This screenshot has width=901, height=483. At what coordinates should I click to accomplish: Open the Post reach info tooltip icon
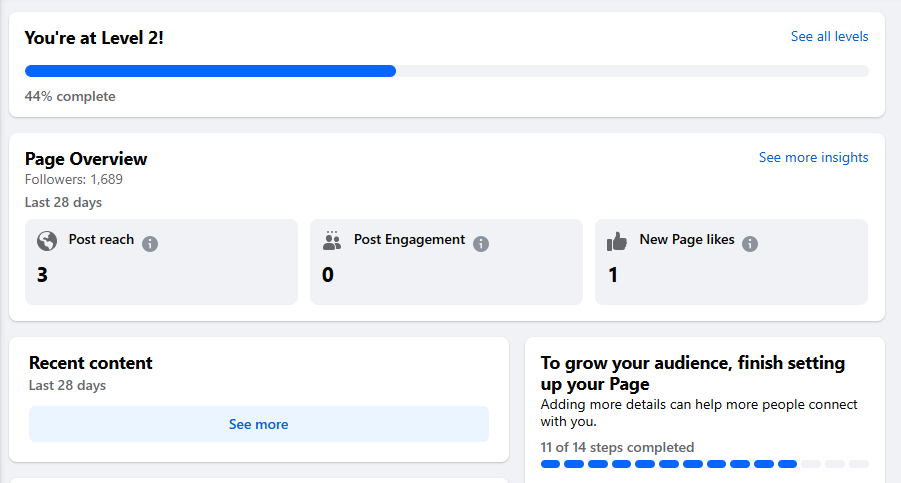tap(150, 244)
